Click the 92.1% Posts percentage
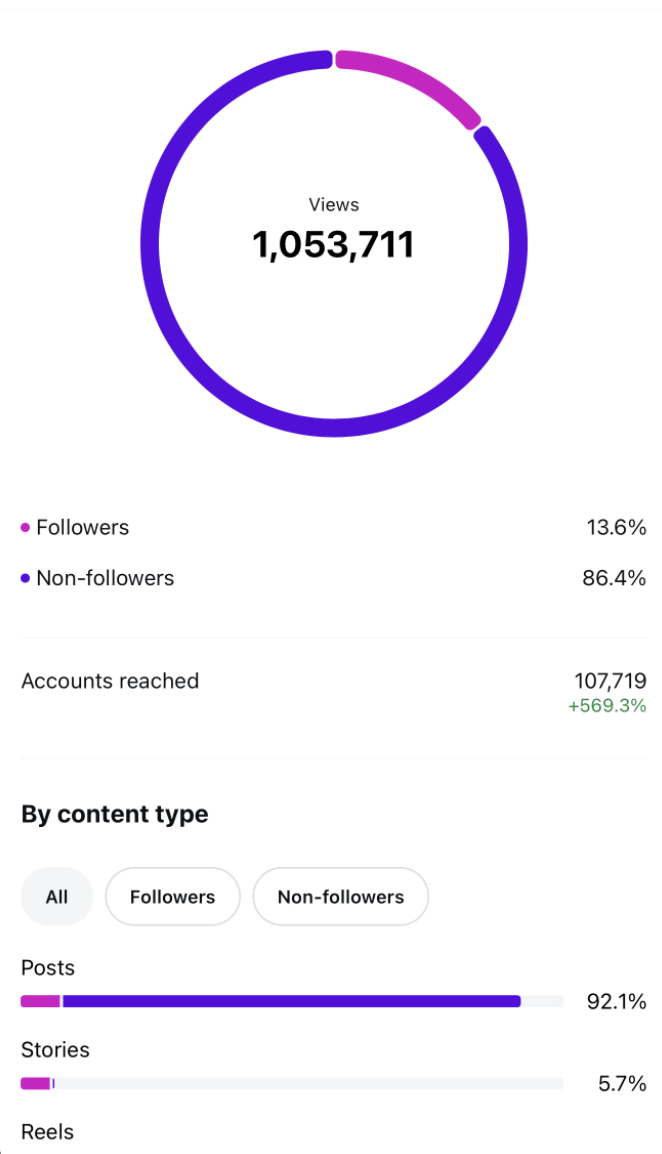Image resolution: width=662 pixels, height=1154 pixels. 616,1001
